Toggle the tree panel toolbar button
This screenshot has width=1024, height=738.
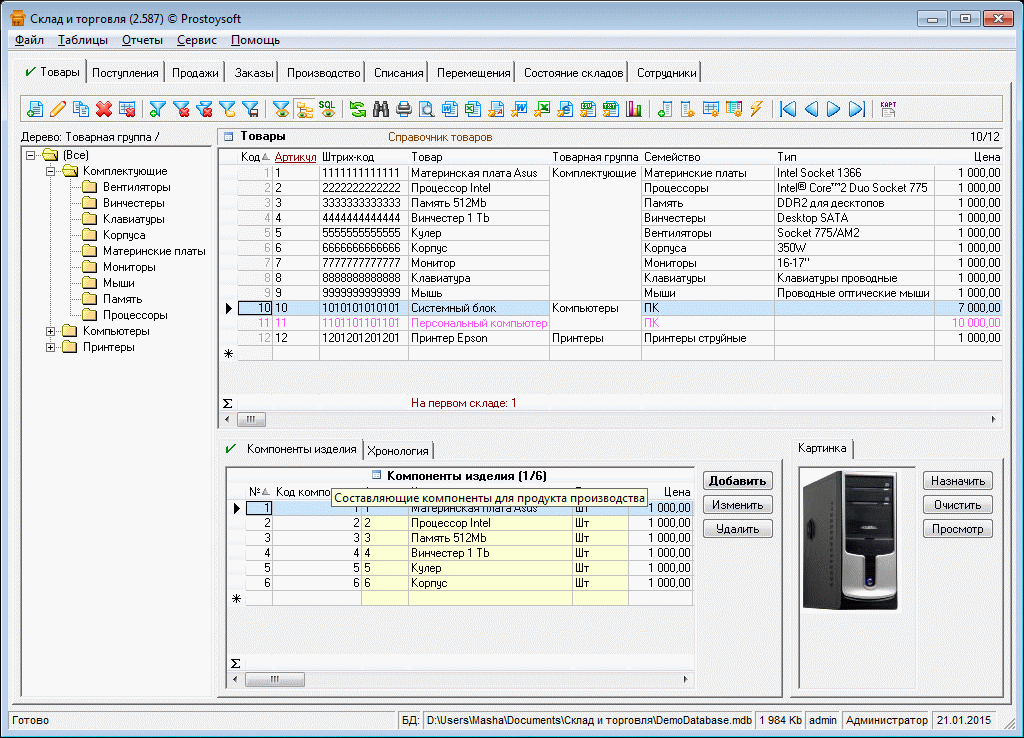point(305,109)
